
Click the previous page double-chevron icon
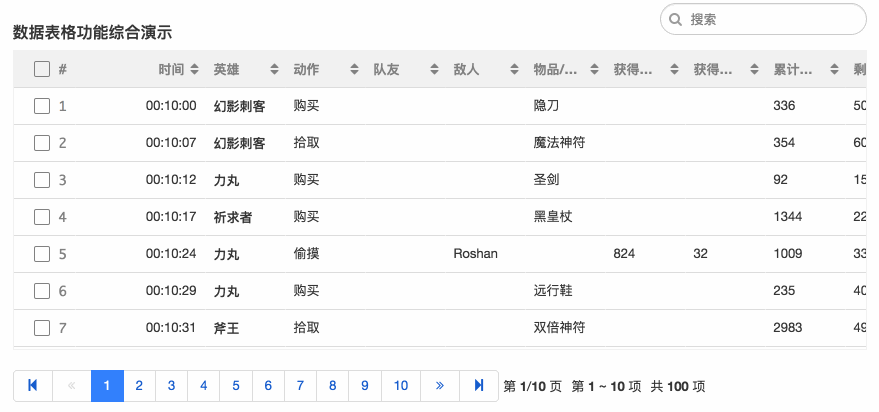coord(71,385)
